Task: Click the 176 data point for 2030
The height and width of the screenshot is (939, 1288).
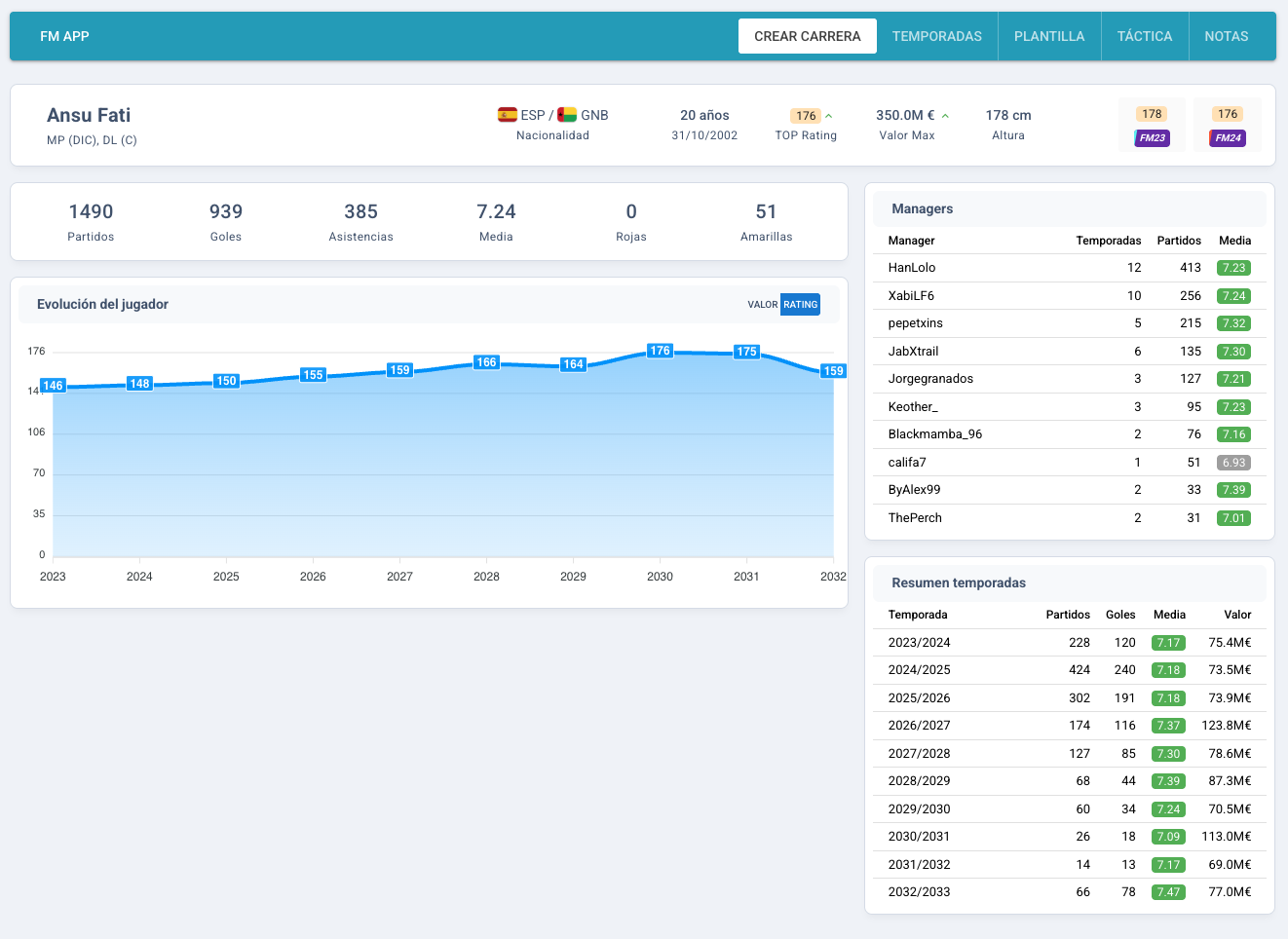Action: [660, 351]
